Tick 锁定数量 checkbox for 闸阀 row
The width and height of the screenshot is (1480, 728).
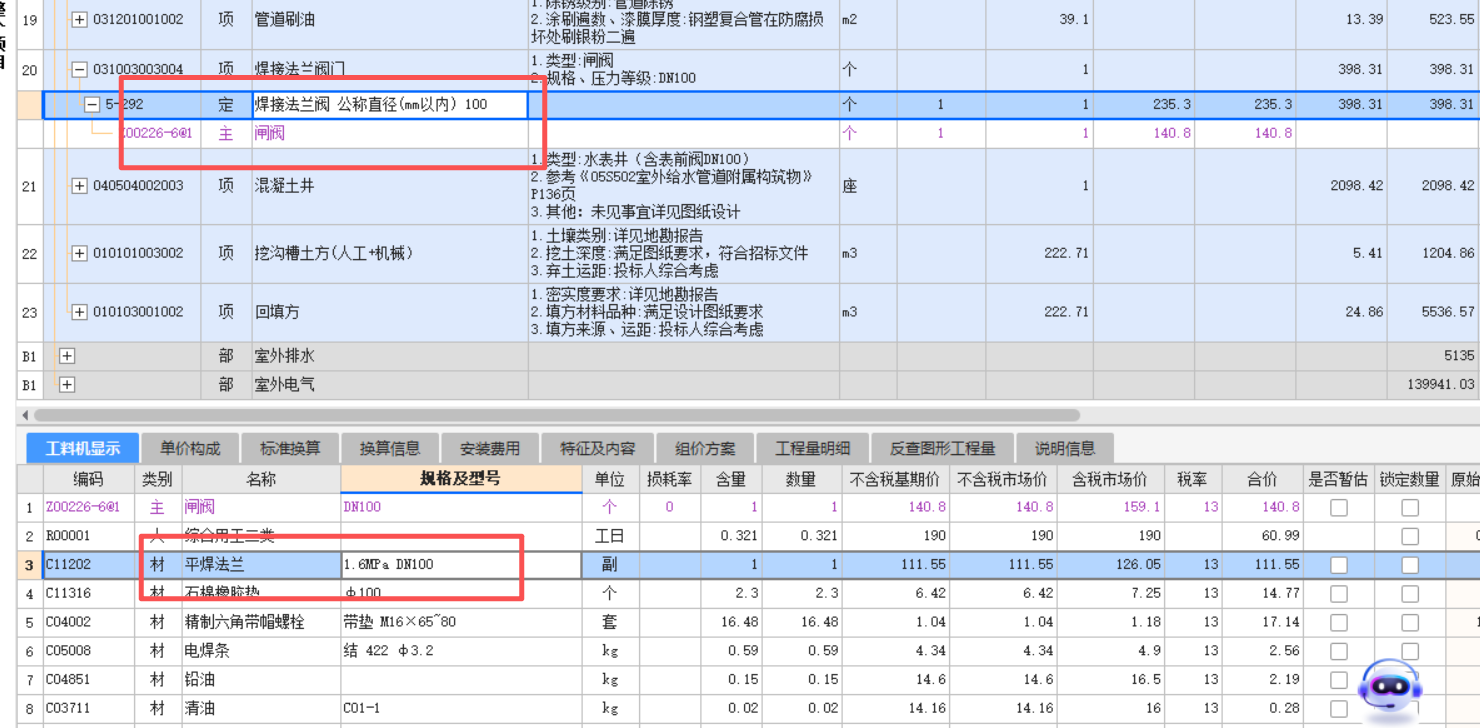[1410, 508]
